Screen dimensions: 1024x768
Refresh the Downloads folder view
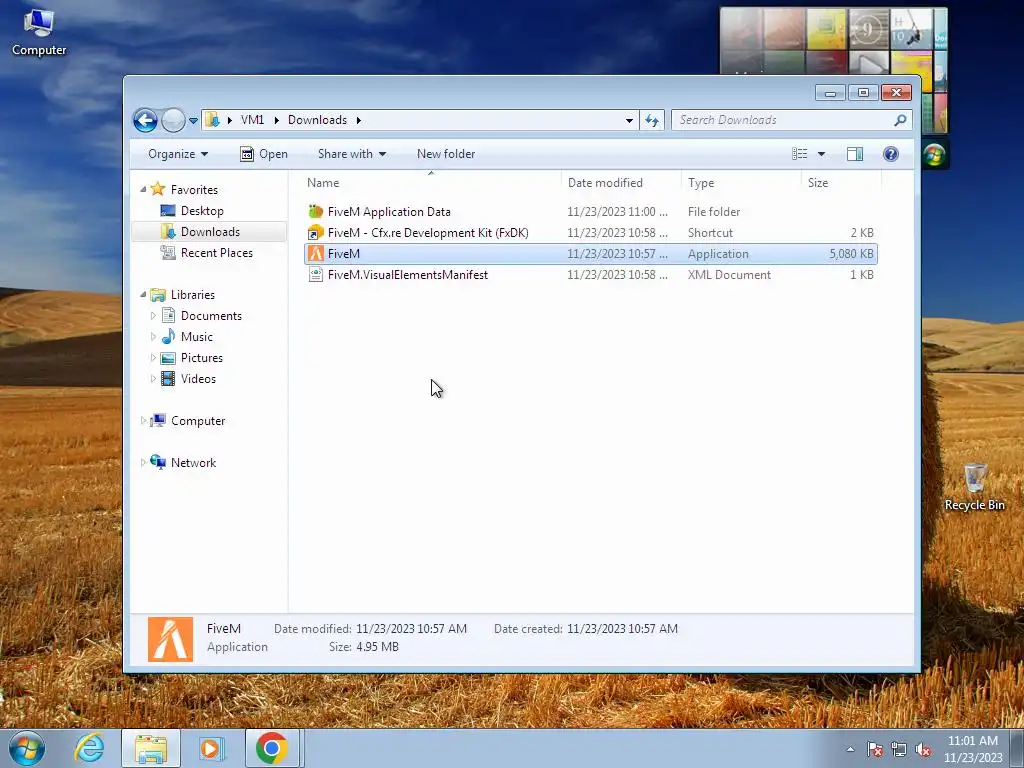pyautogui.click(x=652, y=120)
